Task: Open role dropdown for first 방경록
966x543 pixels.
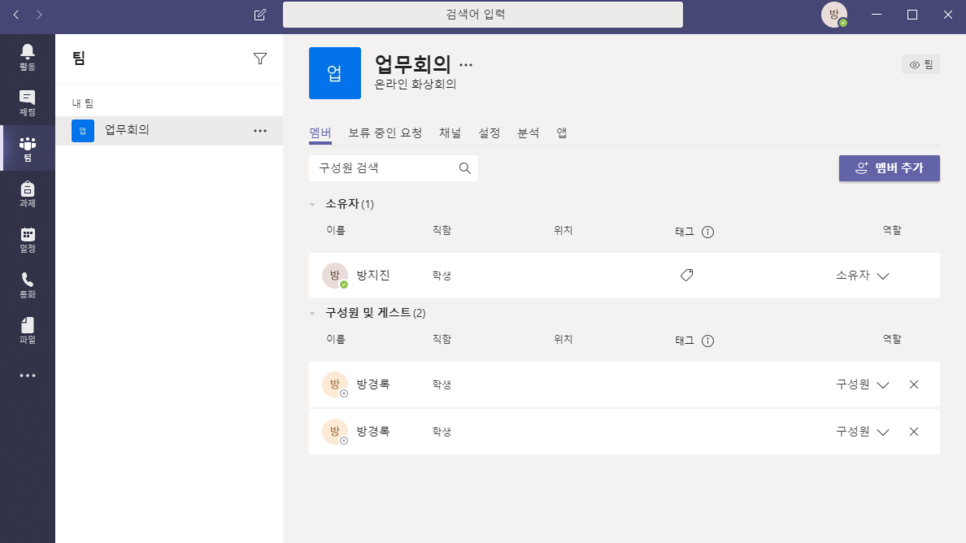Action: pyautogui.click(x=862, y=385)
